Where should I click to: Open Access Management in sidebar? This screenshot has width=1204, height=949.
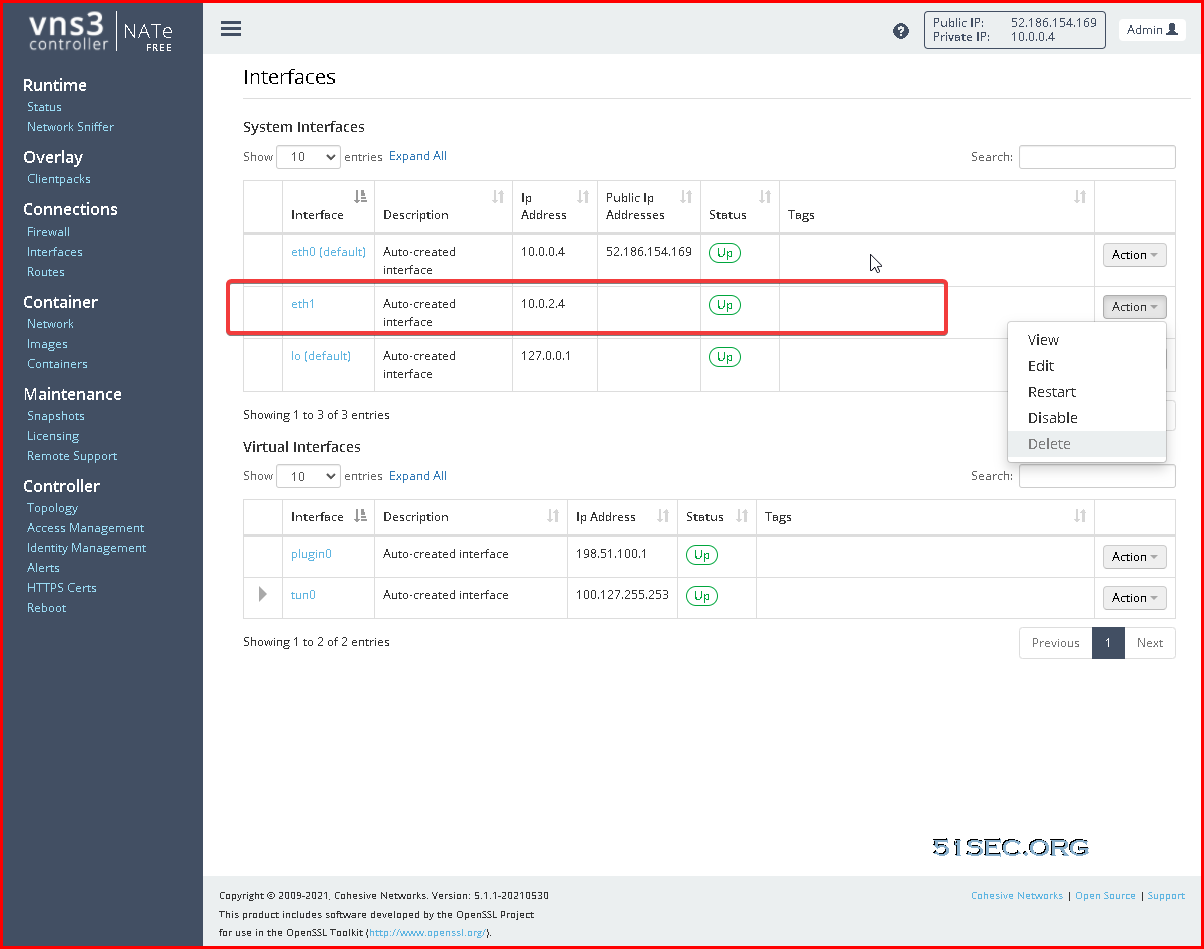tap(85, 528)
